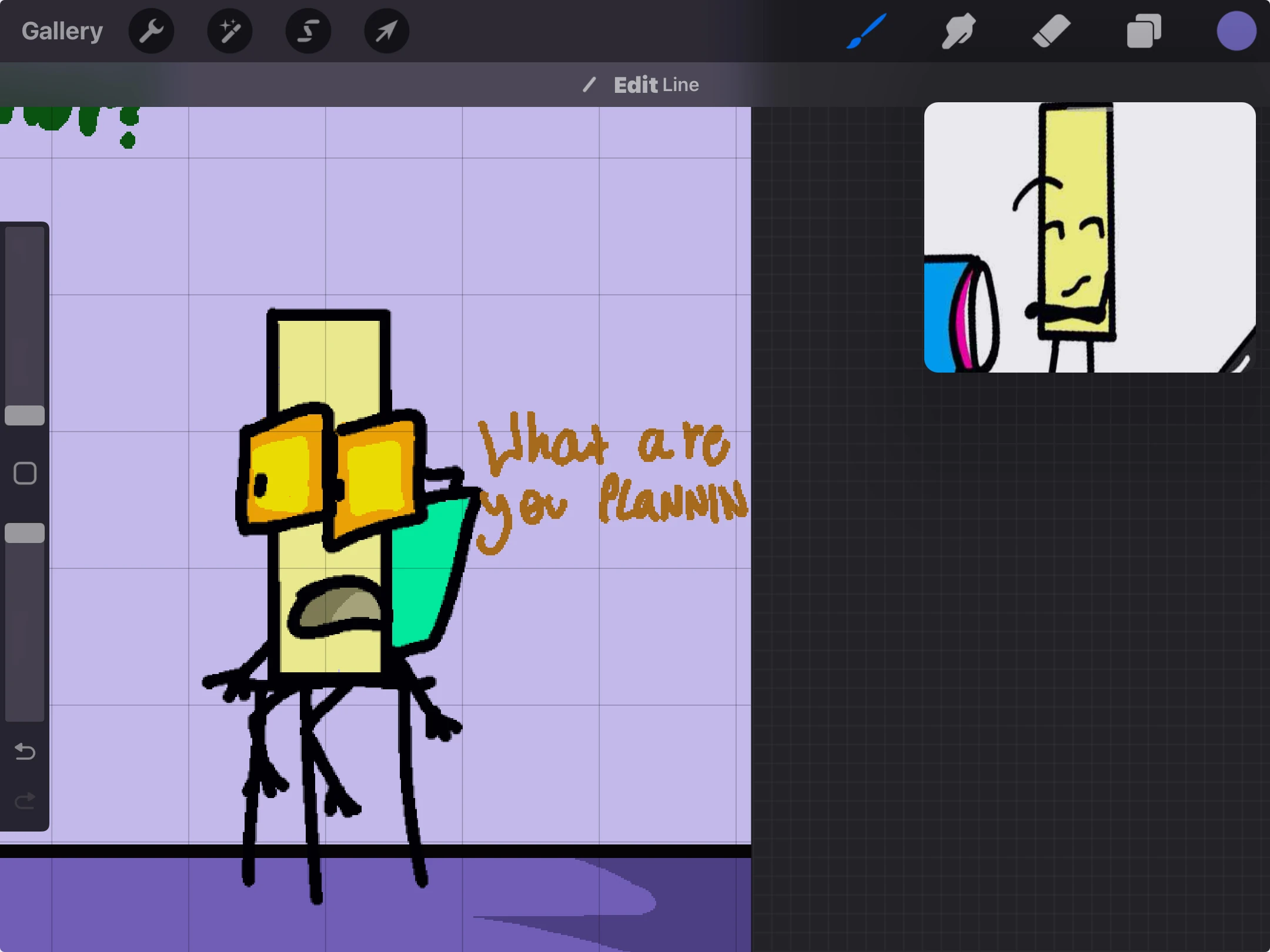Activate the Transform arrow tool

[386, 31]
